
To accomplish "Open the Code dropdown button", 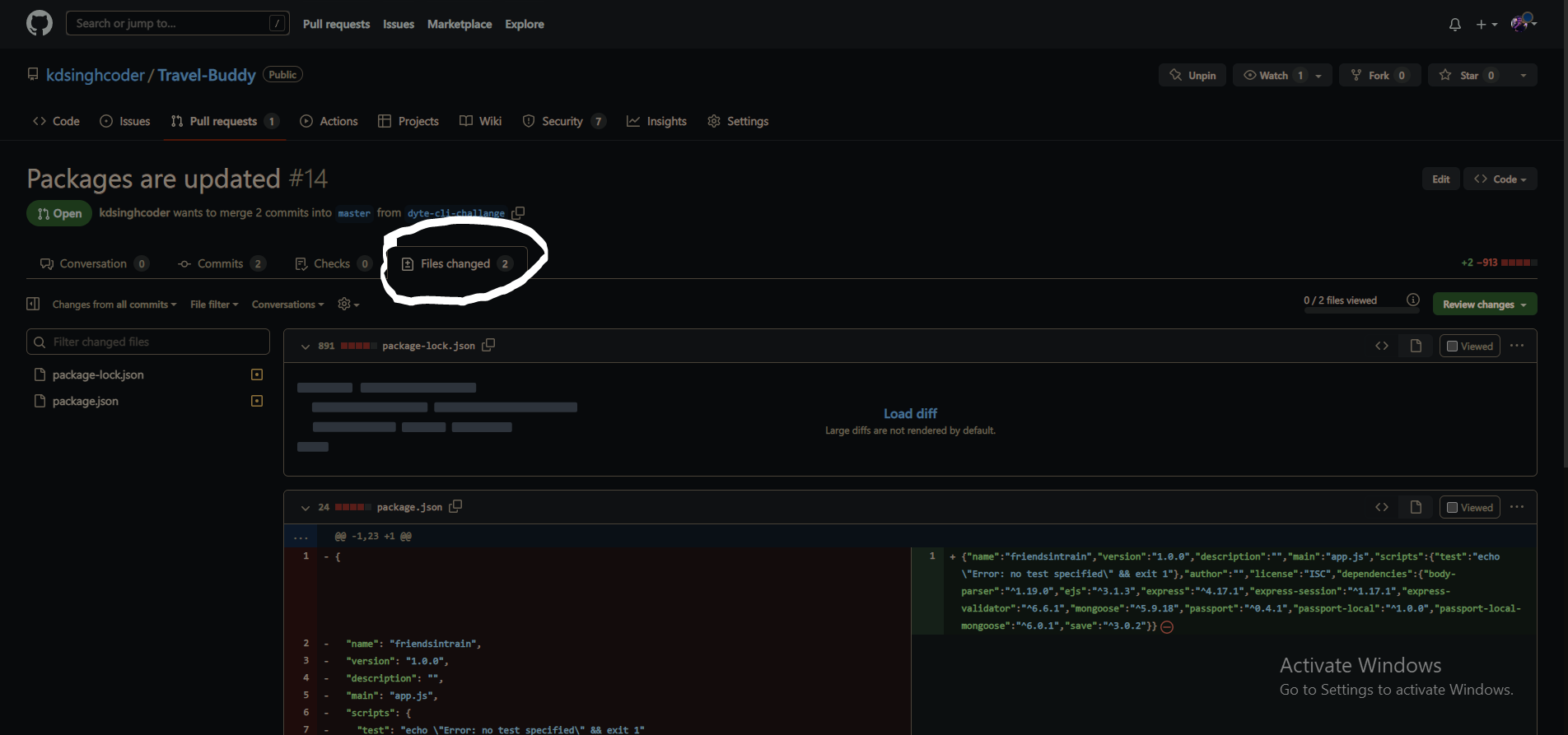I will 1500,179.
